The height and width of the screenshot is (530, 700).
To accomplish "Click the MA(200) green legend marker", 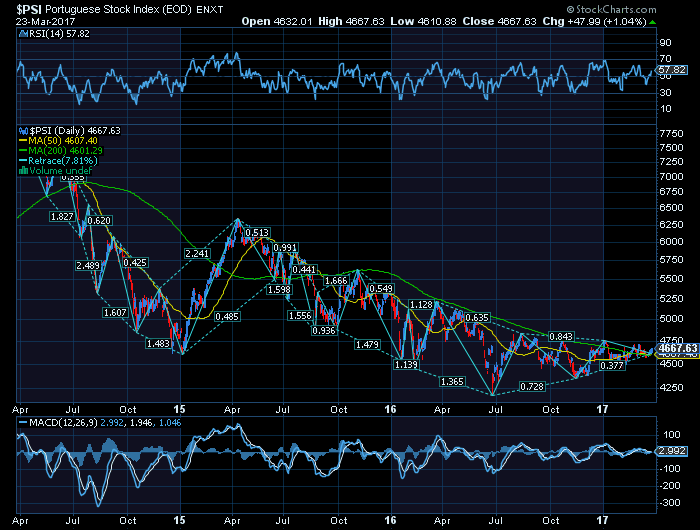I will pos(24,150).
